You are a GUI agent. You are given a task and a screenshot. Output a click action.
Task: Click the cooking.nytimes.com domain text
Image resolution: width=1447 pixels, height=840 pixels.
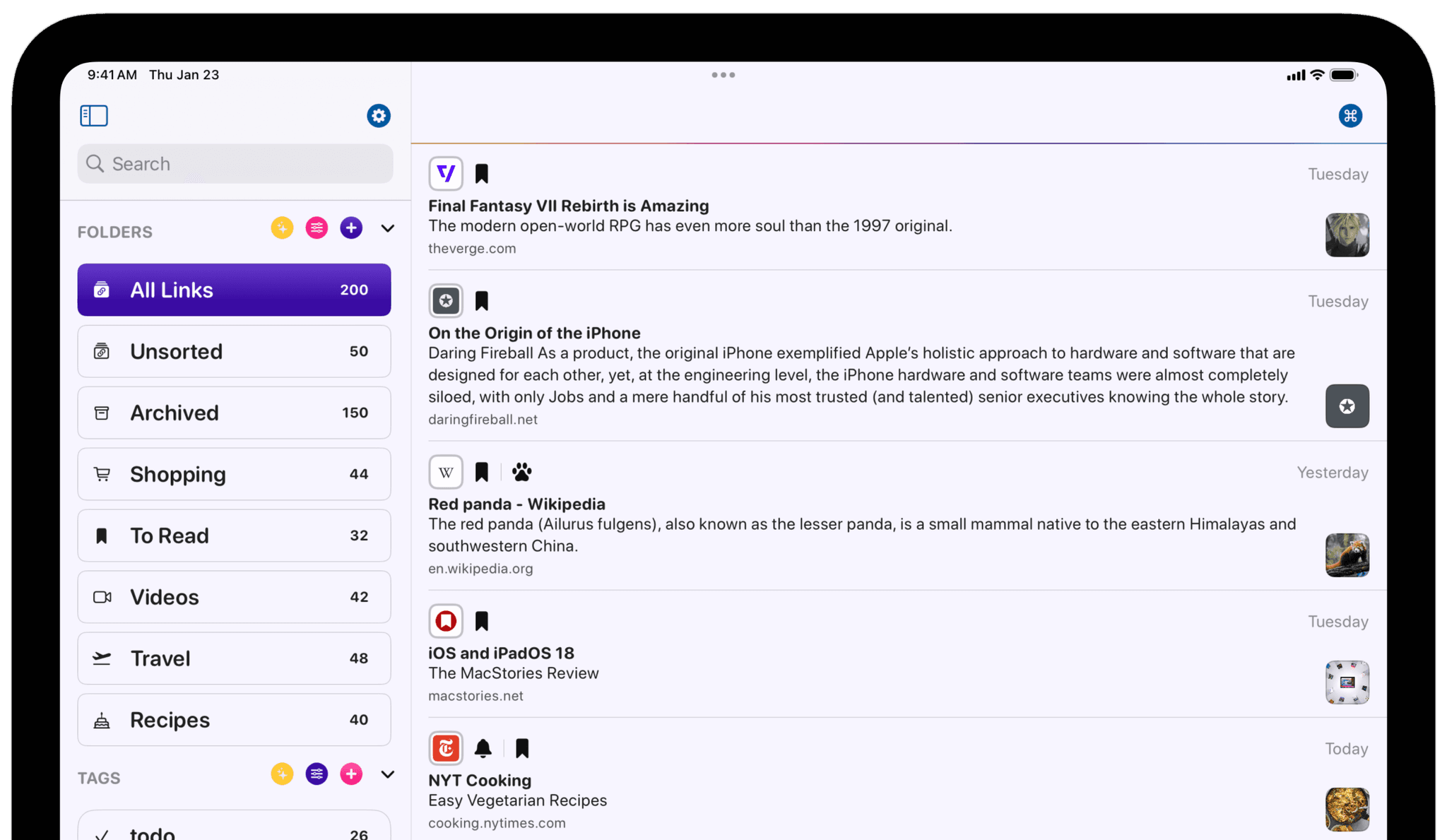pyautogui.click(x=497, y=823)
